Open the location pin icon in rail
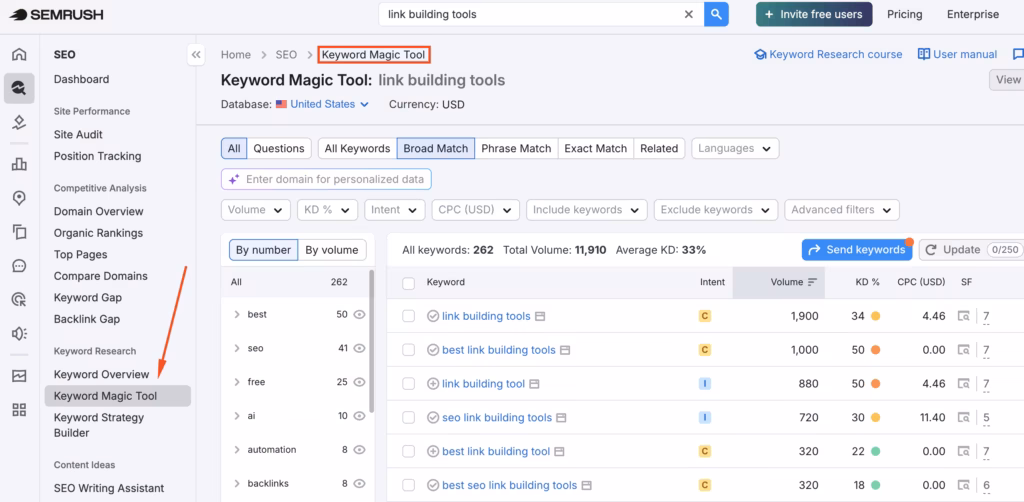Viewport: 1024px width, 502px height. pos(20,198)
